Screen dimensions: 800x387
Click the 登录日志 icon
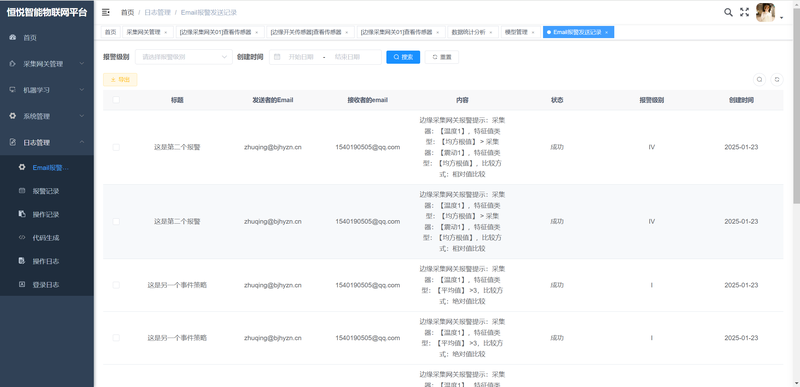(x=22, y=285)
